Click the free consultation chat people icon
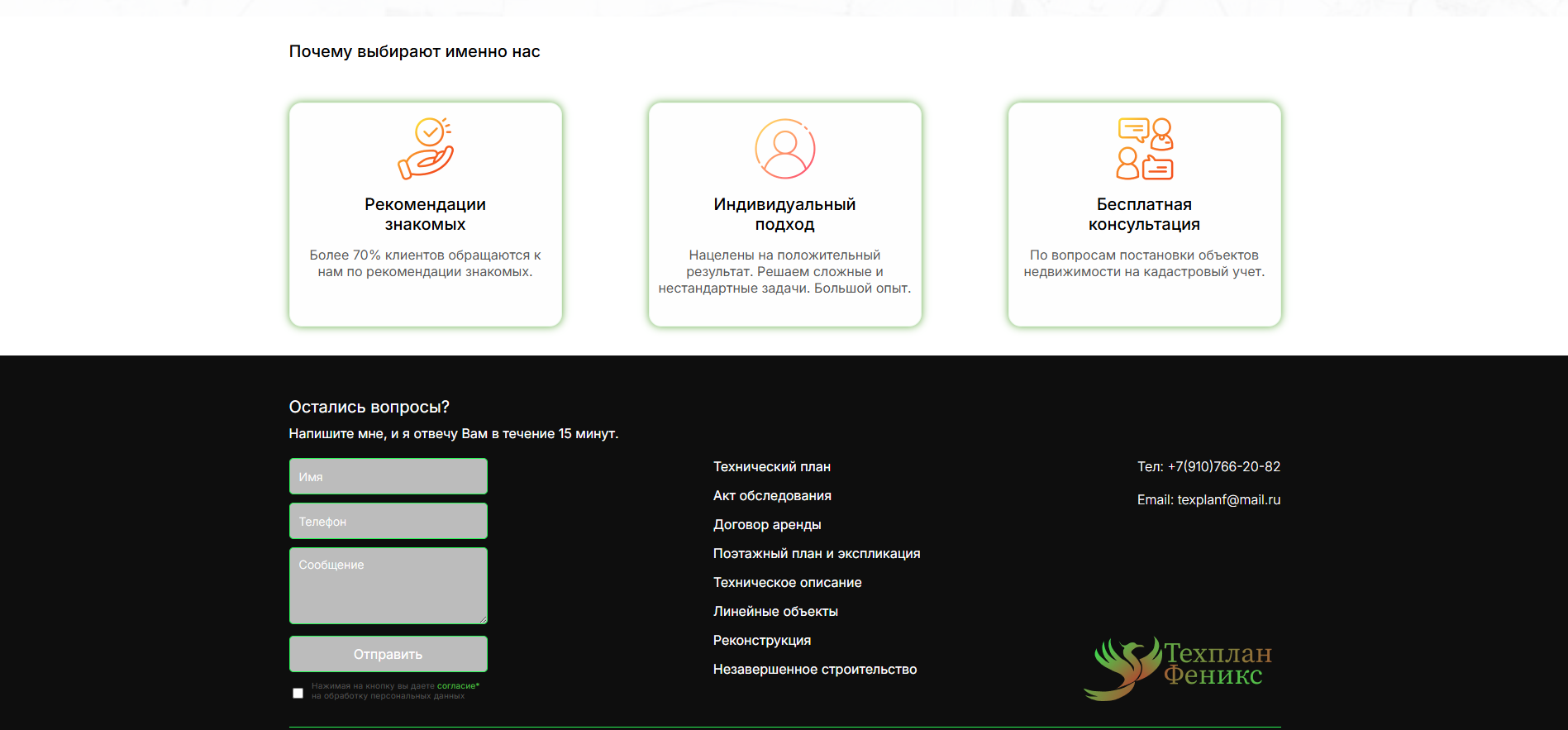Viewport: 1568px width, 730px height. 1145,149
